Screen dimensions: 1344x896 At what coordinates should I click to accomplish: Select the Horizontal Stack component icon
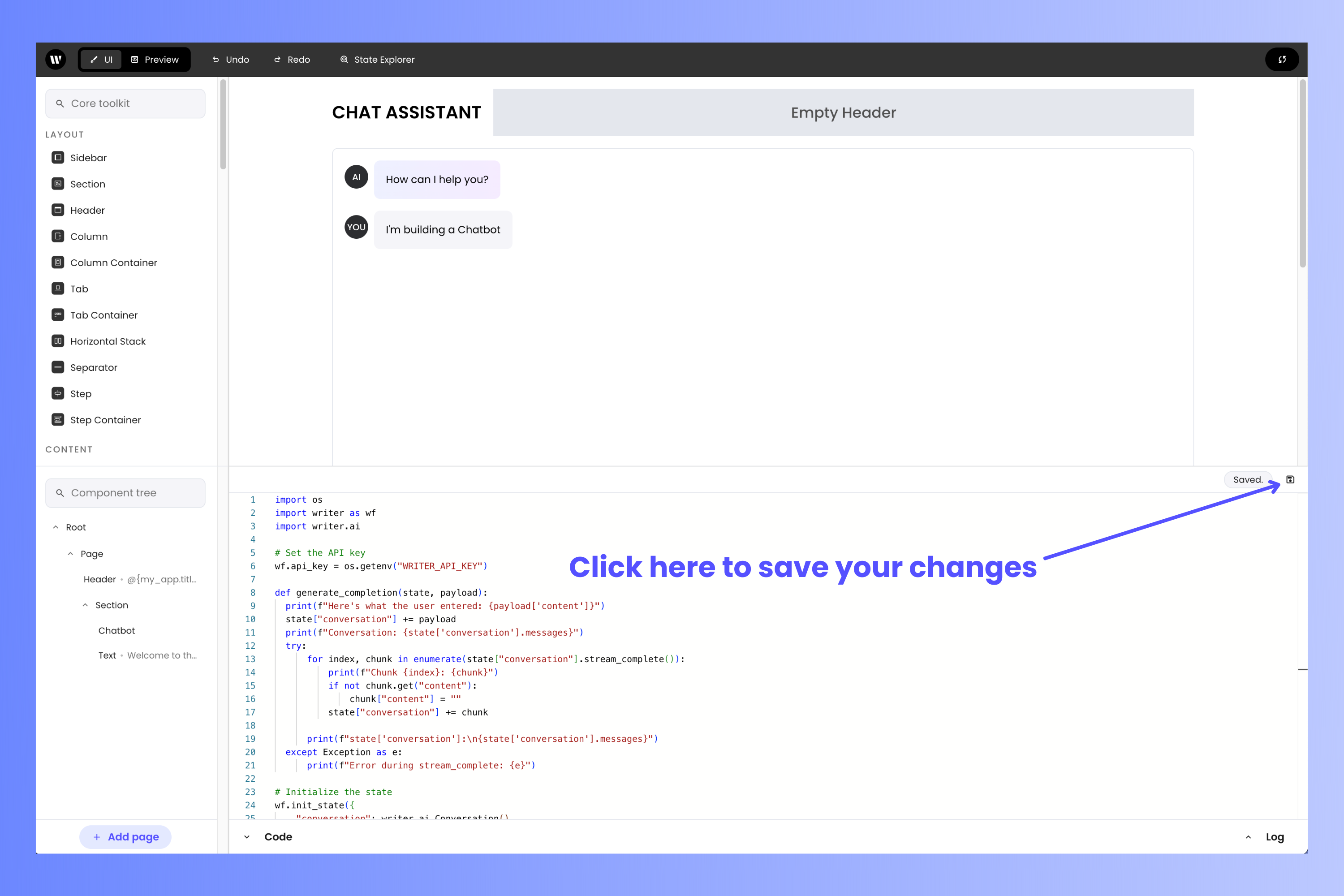click(x=58, y=341)
